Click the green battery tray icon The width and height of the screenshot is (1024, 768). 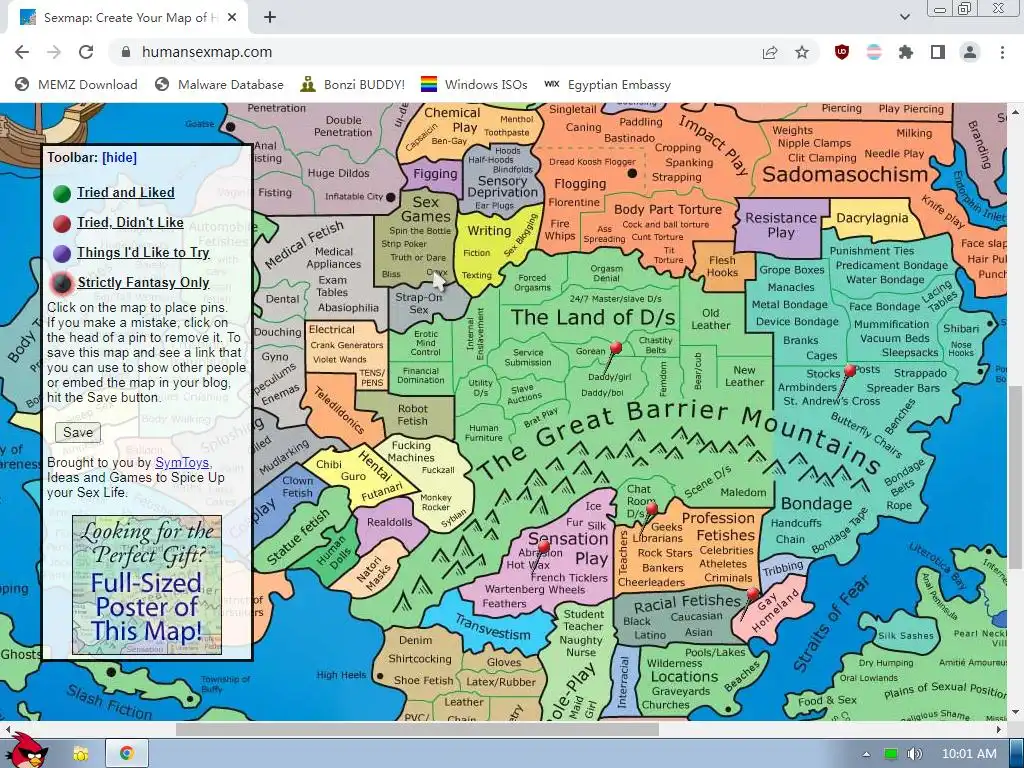(x=891, y=754)
